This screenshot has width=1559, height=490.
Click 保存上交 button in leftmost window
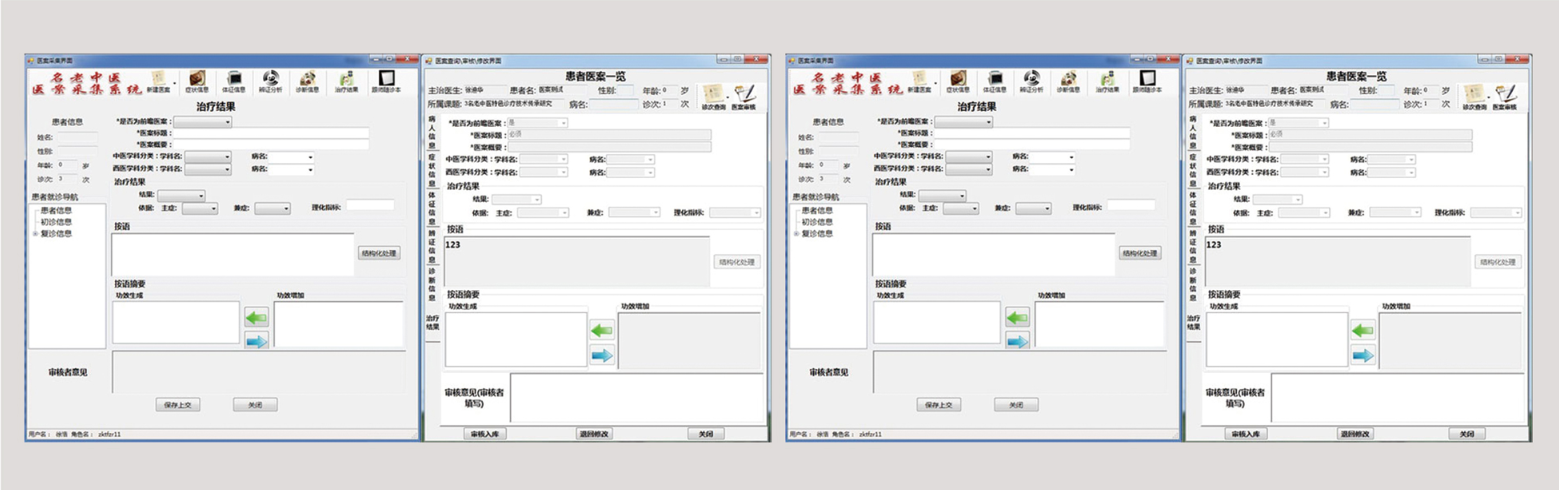tap(178, 405)
